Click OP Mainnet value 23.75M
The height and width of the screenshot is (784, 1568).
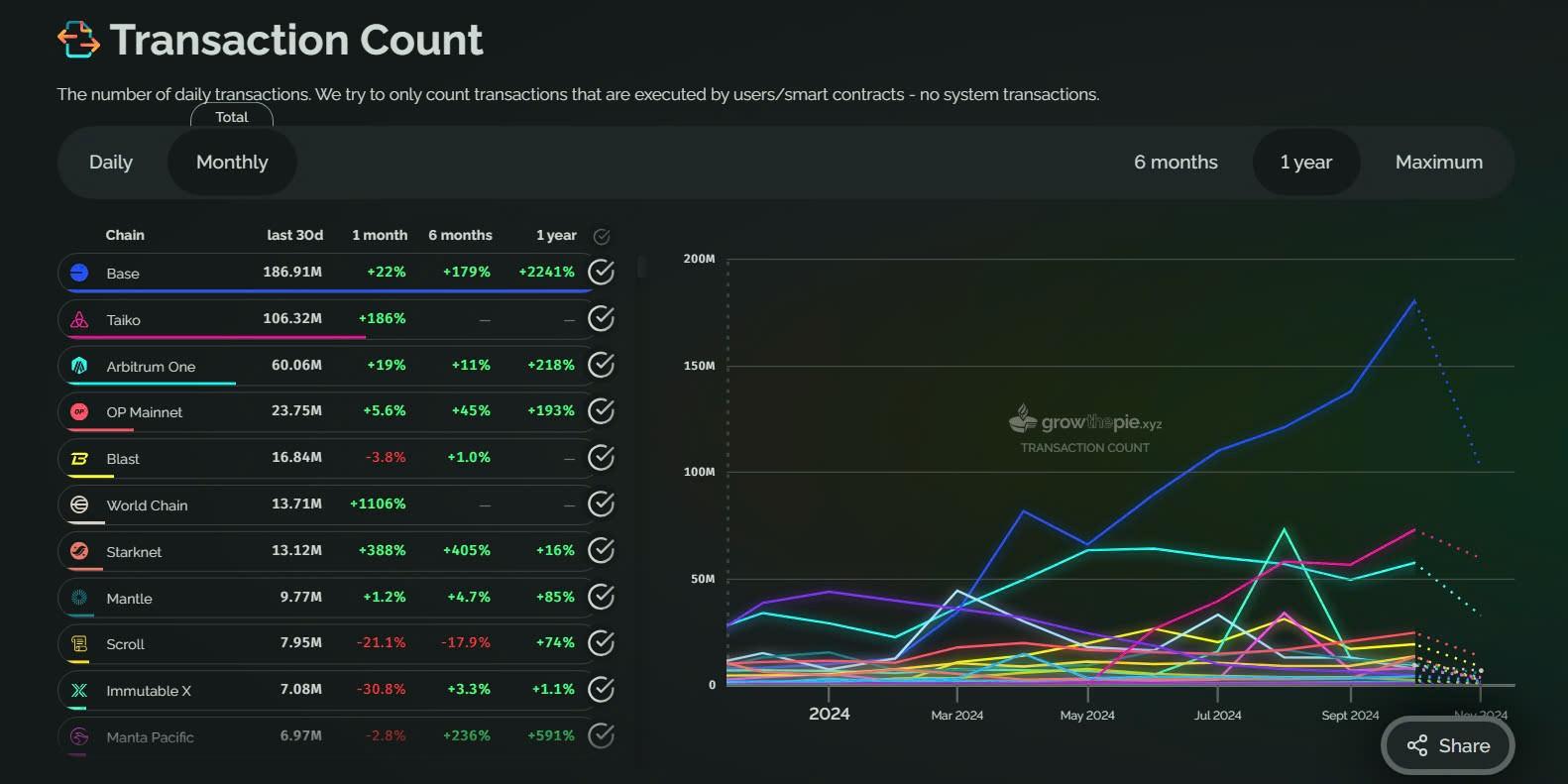coord(296,410)
